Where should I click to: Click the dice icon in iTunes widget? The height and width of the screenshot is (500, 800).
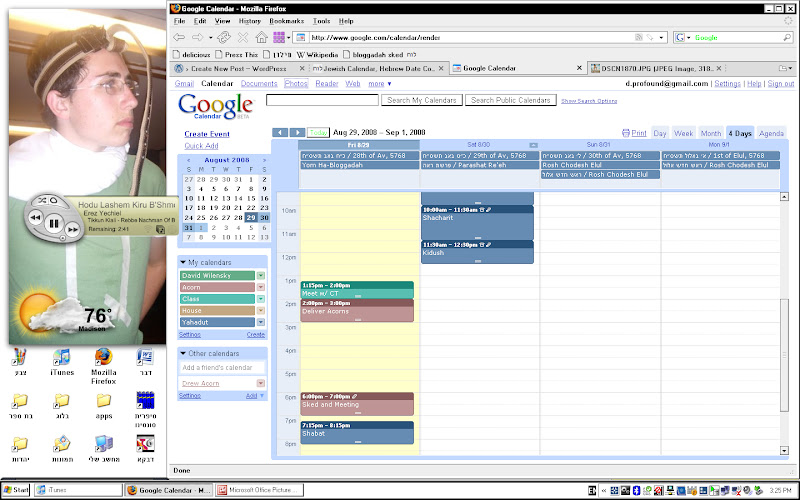[160, 230]
